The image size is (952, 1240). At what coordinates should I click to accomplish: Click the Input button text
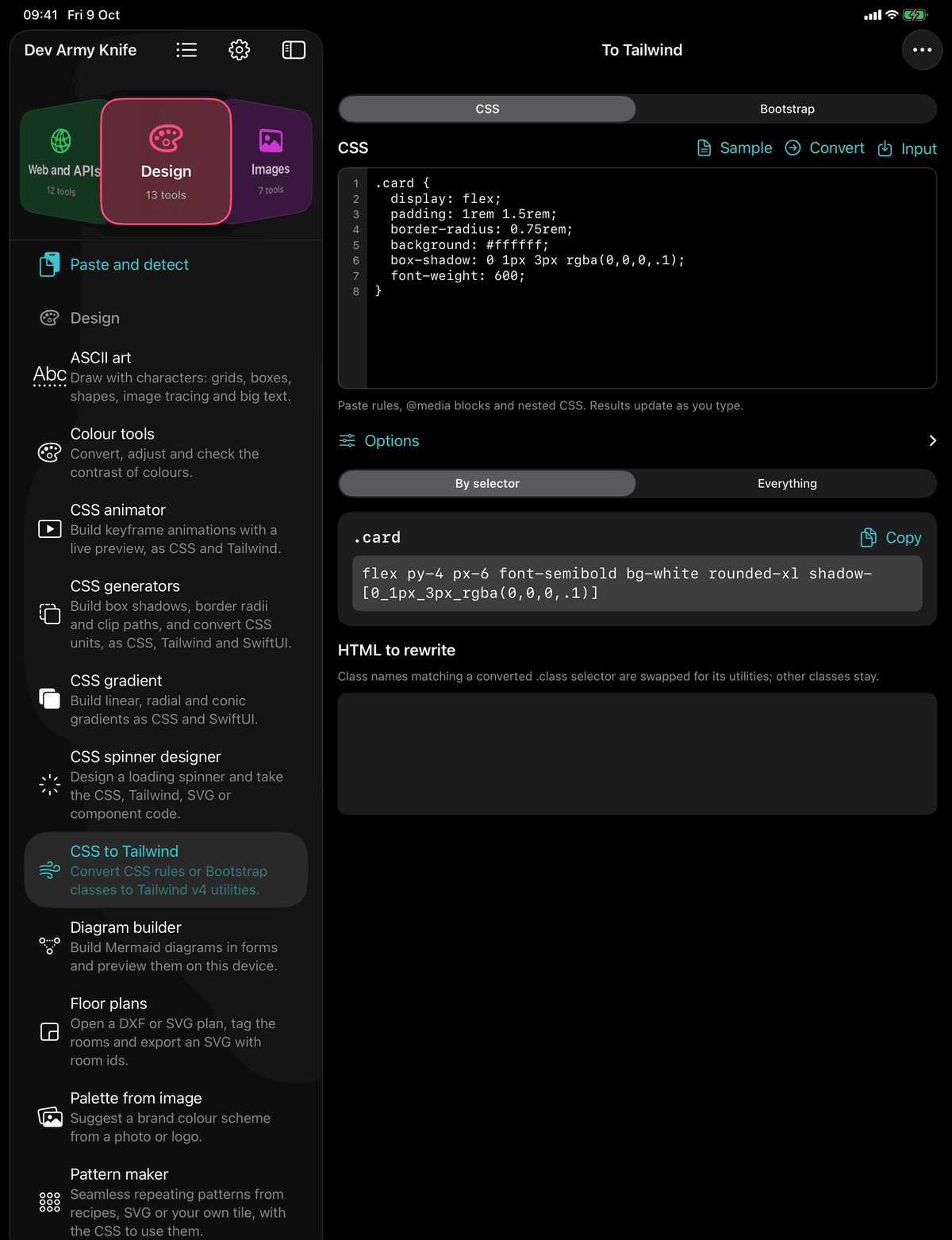(x=919, y=148)
